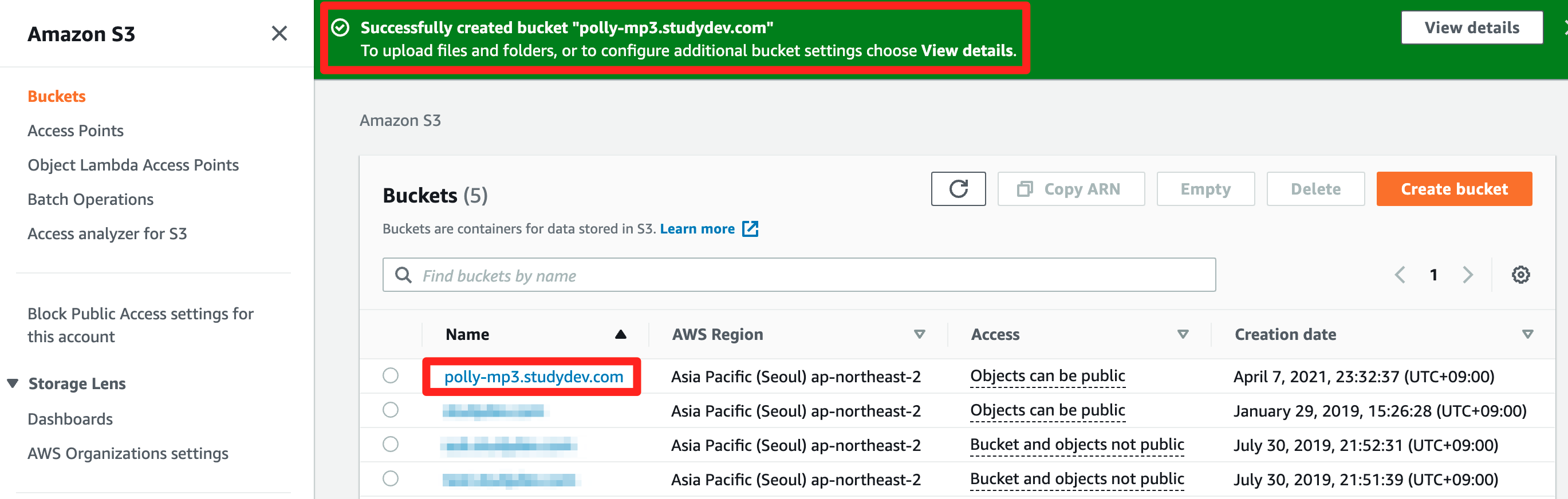1568x499 pixels.
Task: Open Access Points in the side navigation
Action: pos(76,131)
